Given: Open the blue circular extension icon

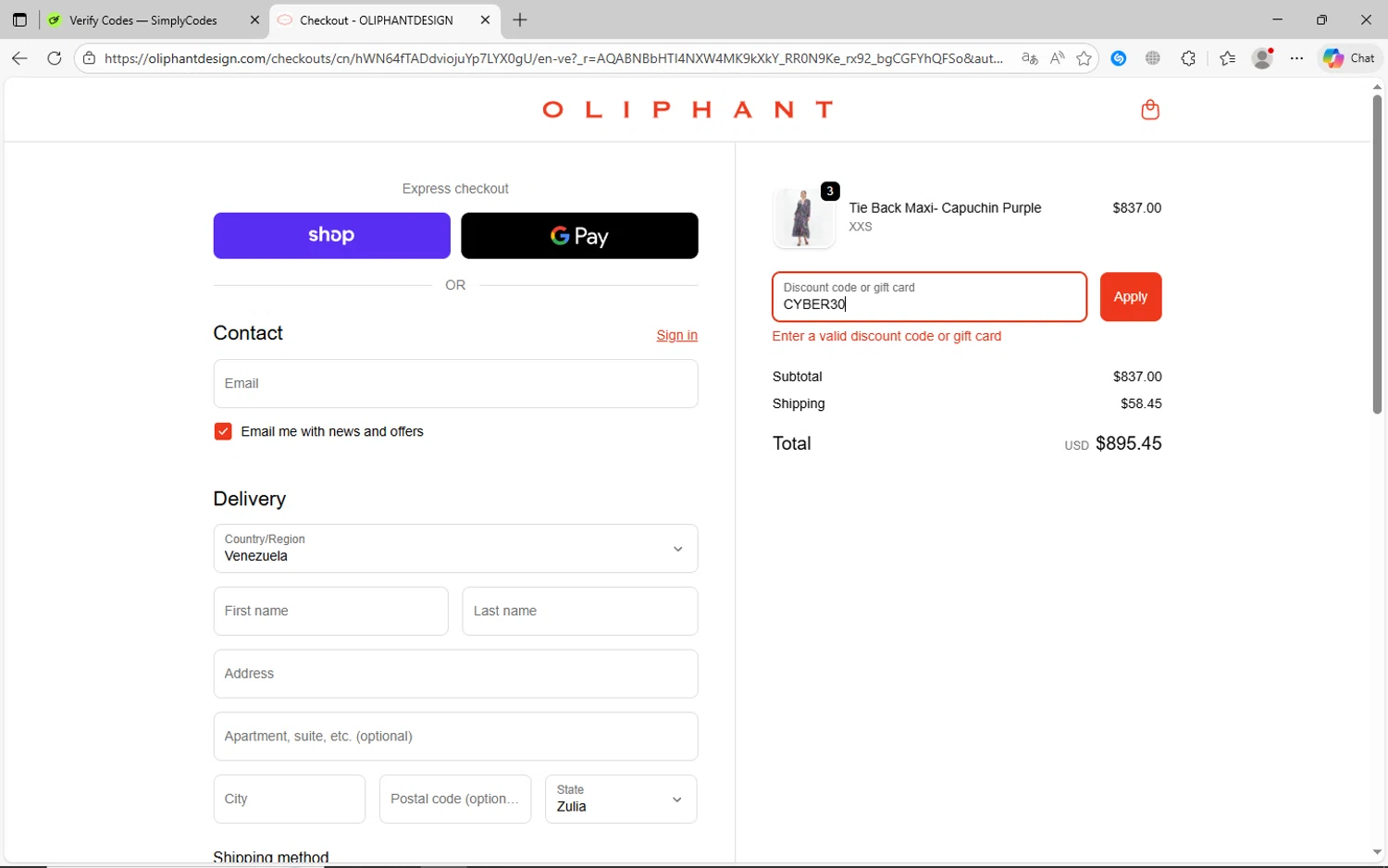Looking at the screenshot, I should [x=1119, y=58].
